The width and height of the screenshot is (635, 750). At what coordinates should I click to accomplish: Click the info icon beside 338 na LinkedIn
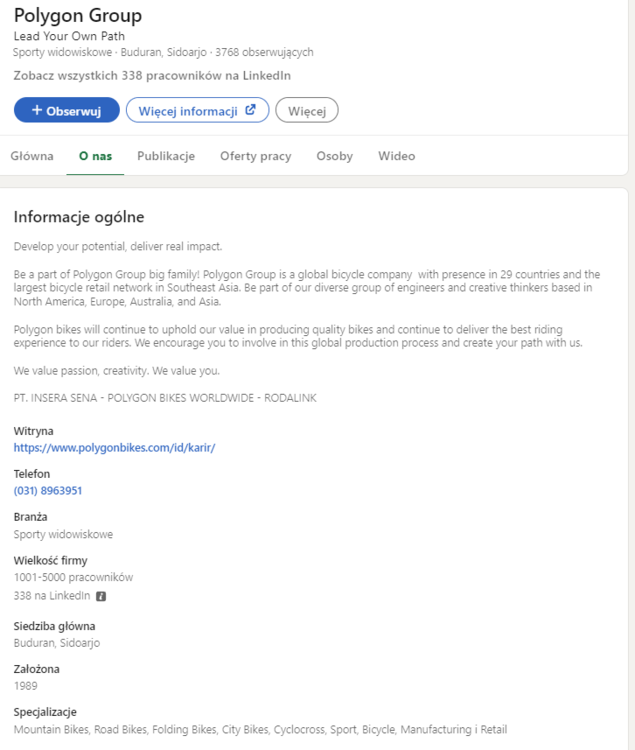101,596
